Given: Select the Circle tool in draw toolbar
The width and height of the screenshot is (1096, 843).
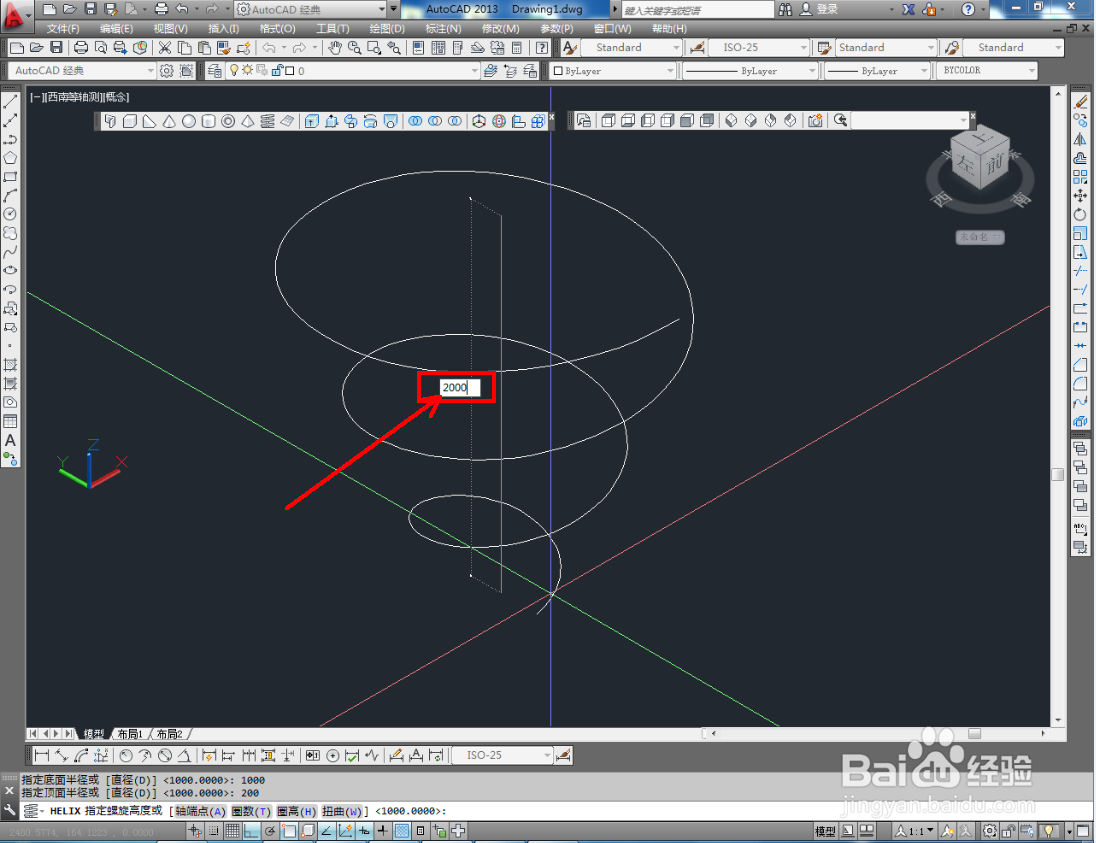Looking at the screenshot, I should pyautogui.click(x=10, y=215).
